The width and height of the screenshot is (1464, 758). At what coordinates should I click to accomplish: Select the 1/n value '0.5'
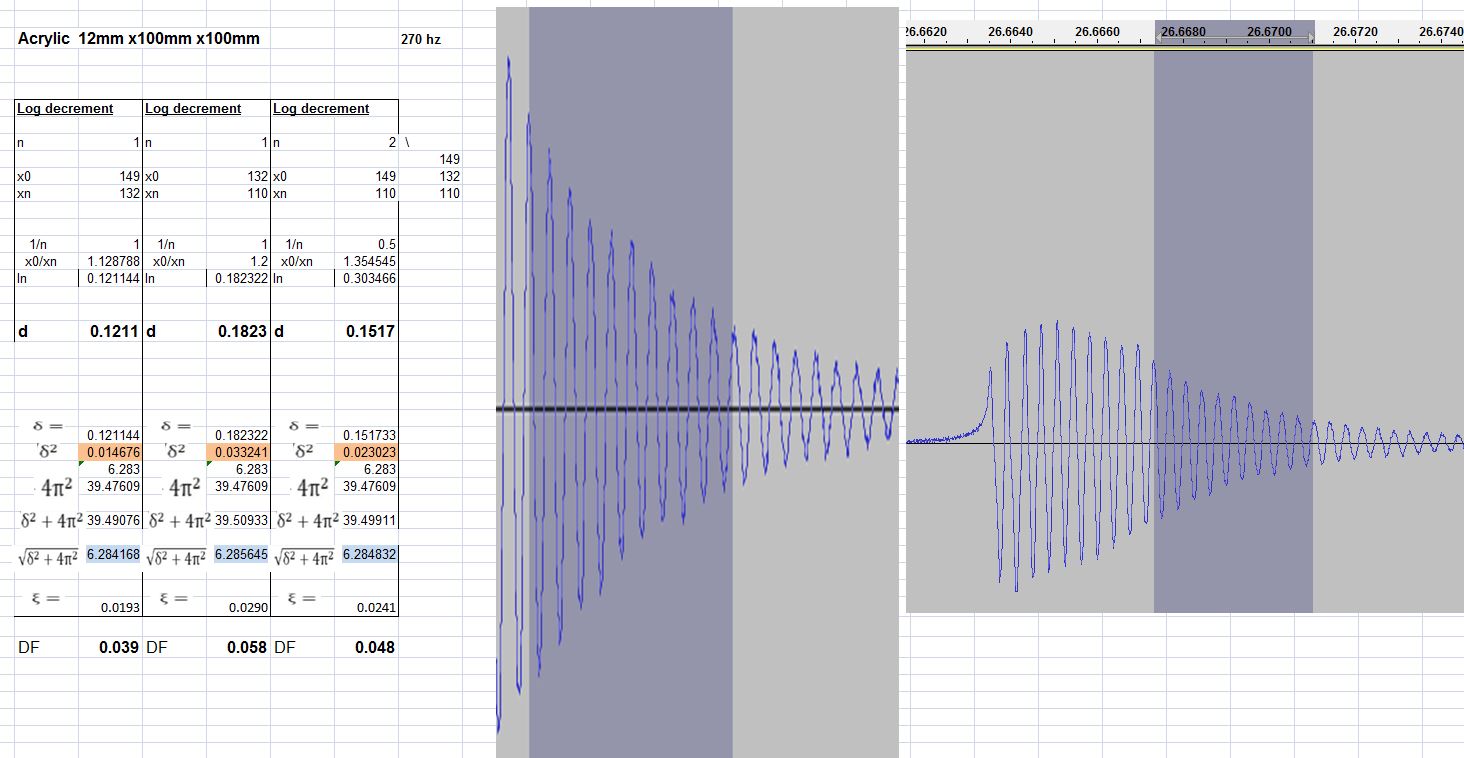(385, 244)
